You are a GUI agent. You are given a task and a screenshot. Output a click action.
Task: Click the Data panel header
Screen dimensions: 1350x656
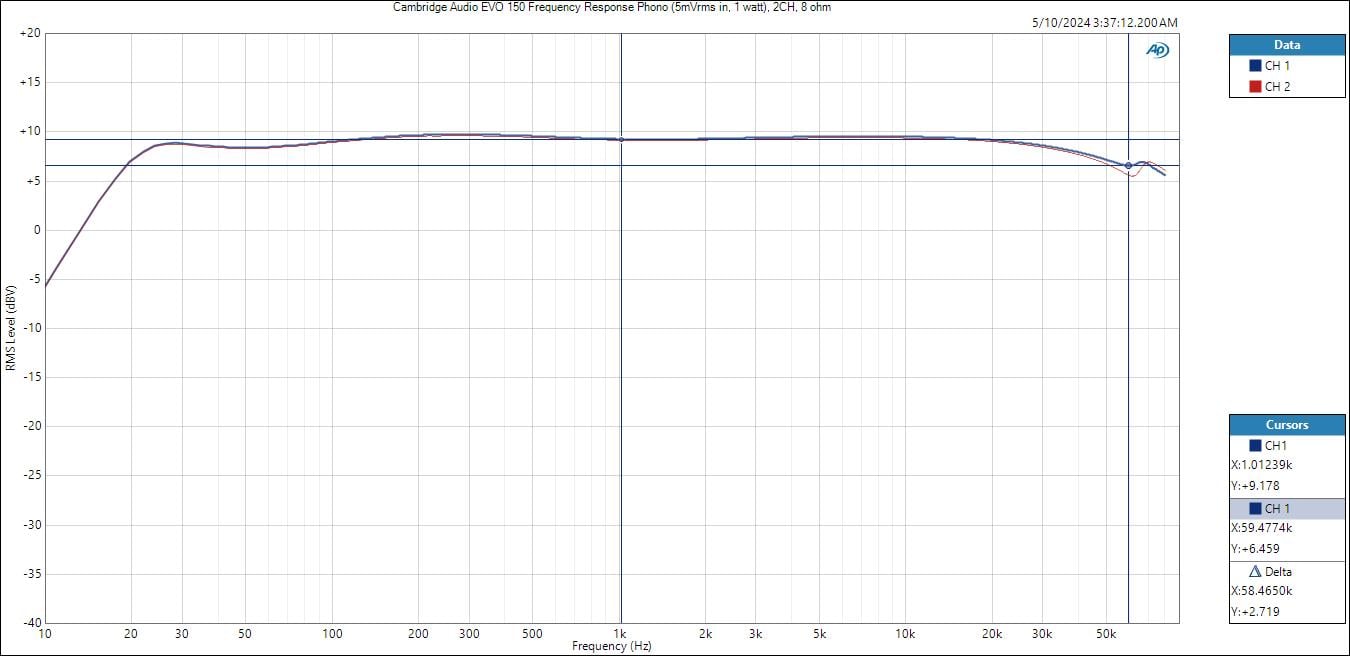coord(1287,45)
